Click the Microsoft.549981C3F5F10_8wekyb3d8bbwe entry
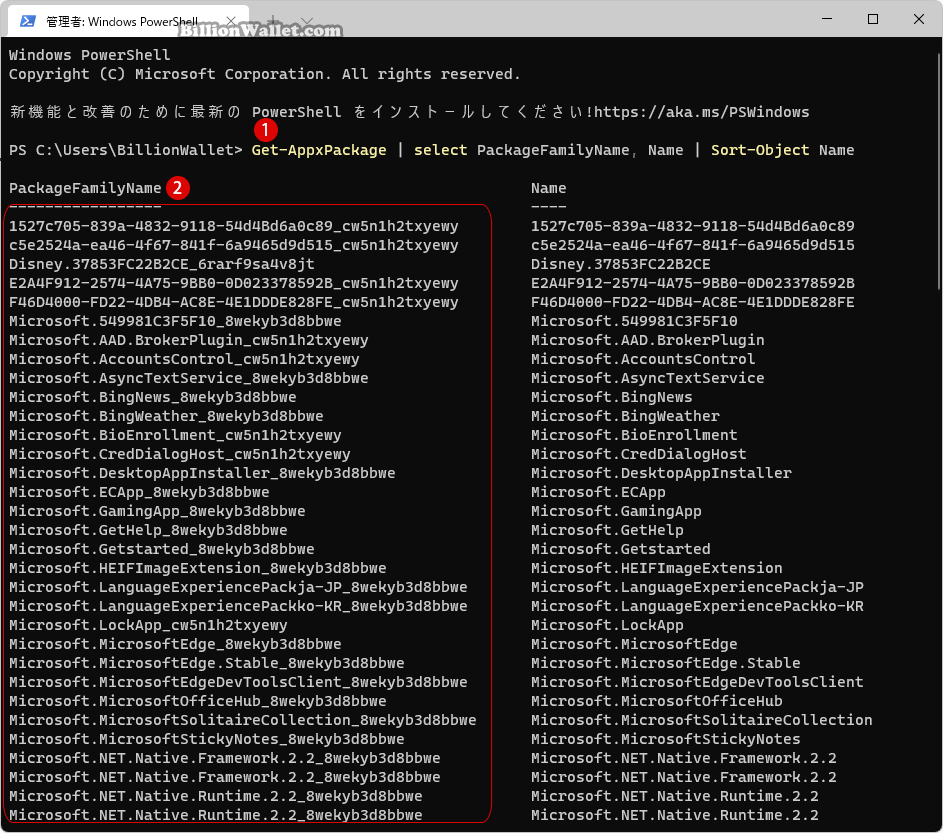Viewport: 943px width, 833px height. click(175, 321)
